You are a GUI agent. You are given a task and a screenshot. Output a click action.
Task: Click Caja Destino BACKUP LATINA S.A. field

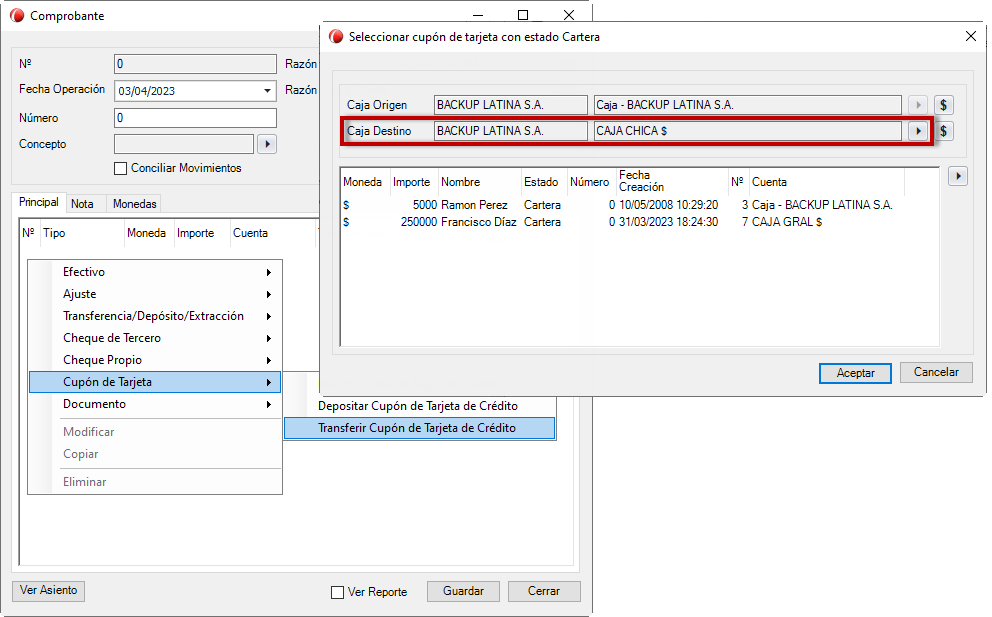coord(511,131)
